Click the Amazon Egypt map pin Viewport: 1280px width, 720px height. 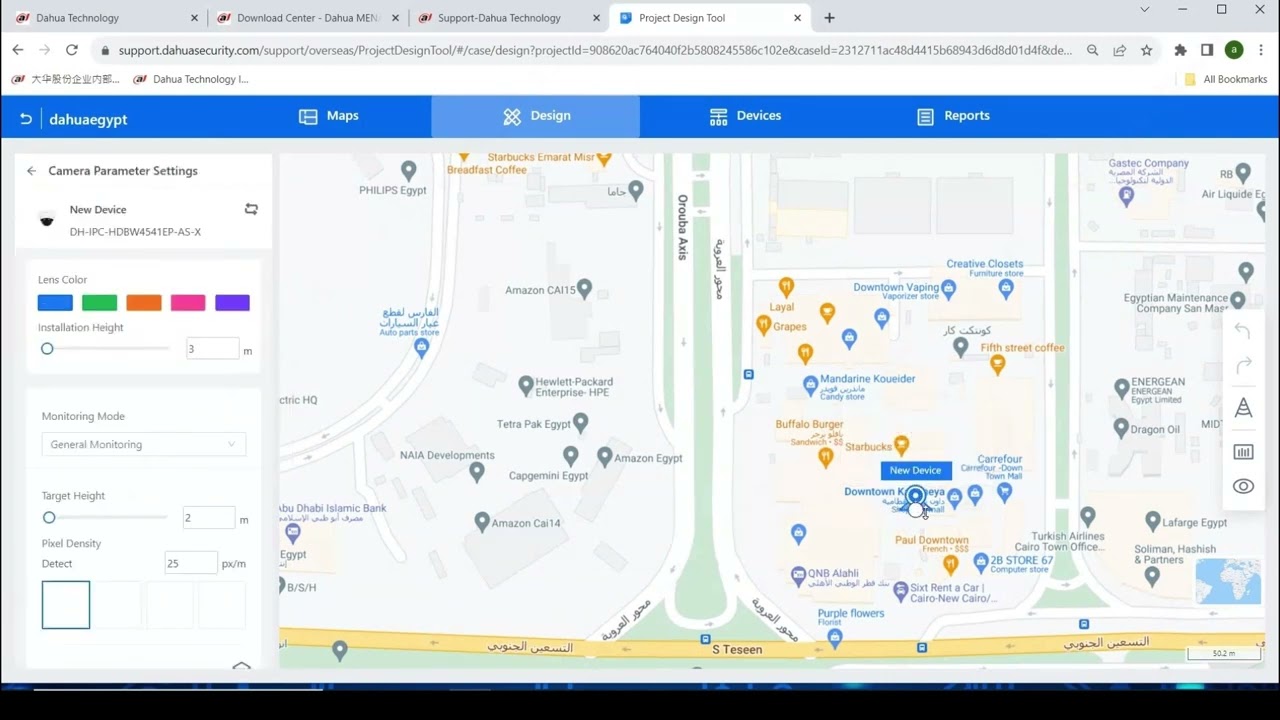604,456
